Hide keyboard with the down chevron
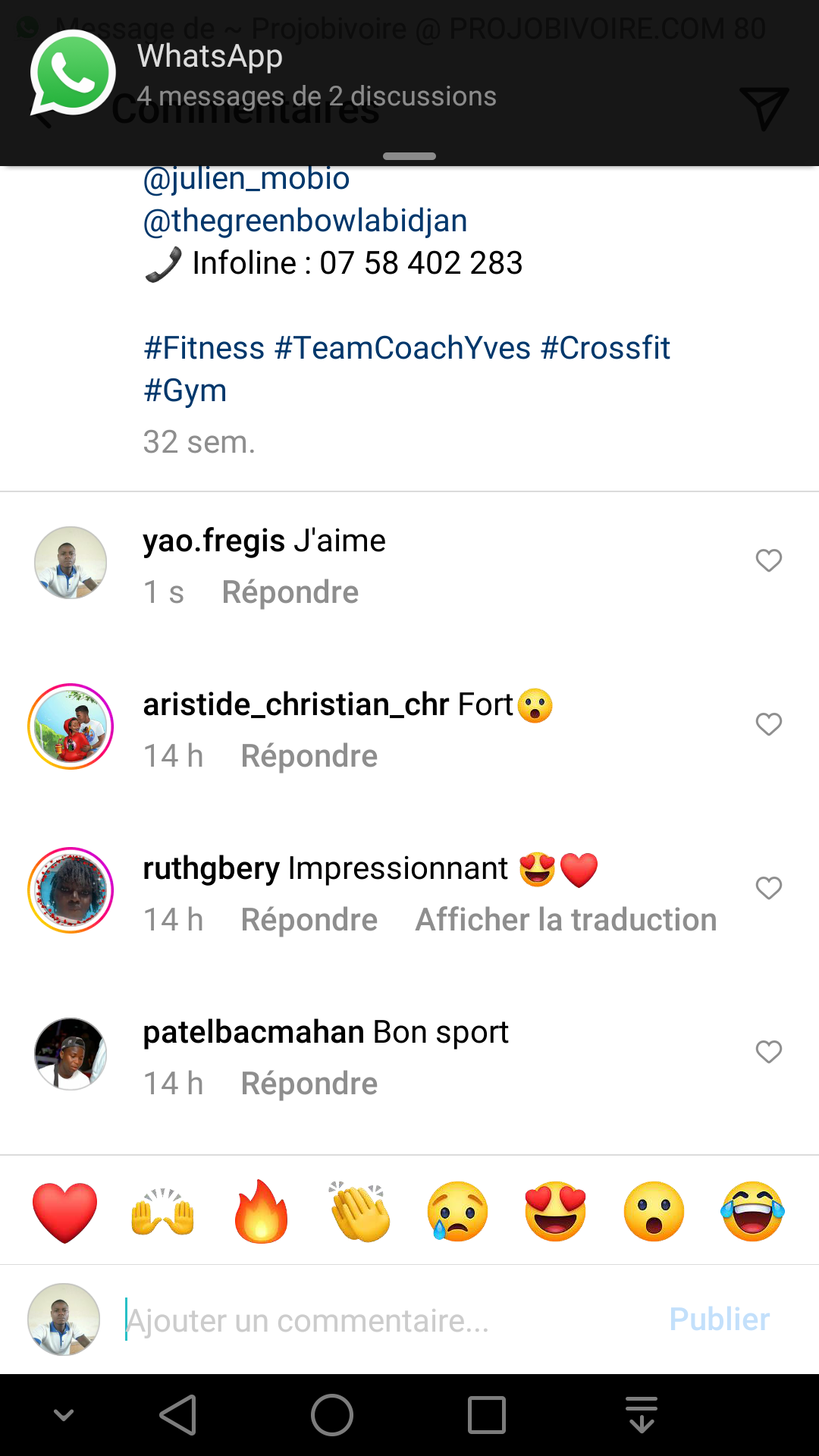This screenshot has width=819, height=1456. [64, 1415]
